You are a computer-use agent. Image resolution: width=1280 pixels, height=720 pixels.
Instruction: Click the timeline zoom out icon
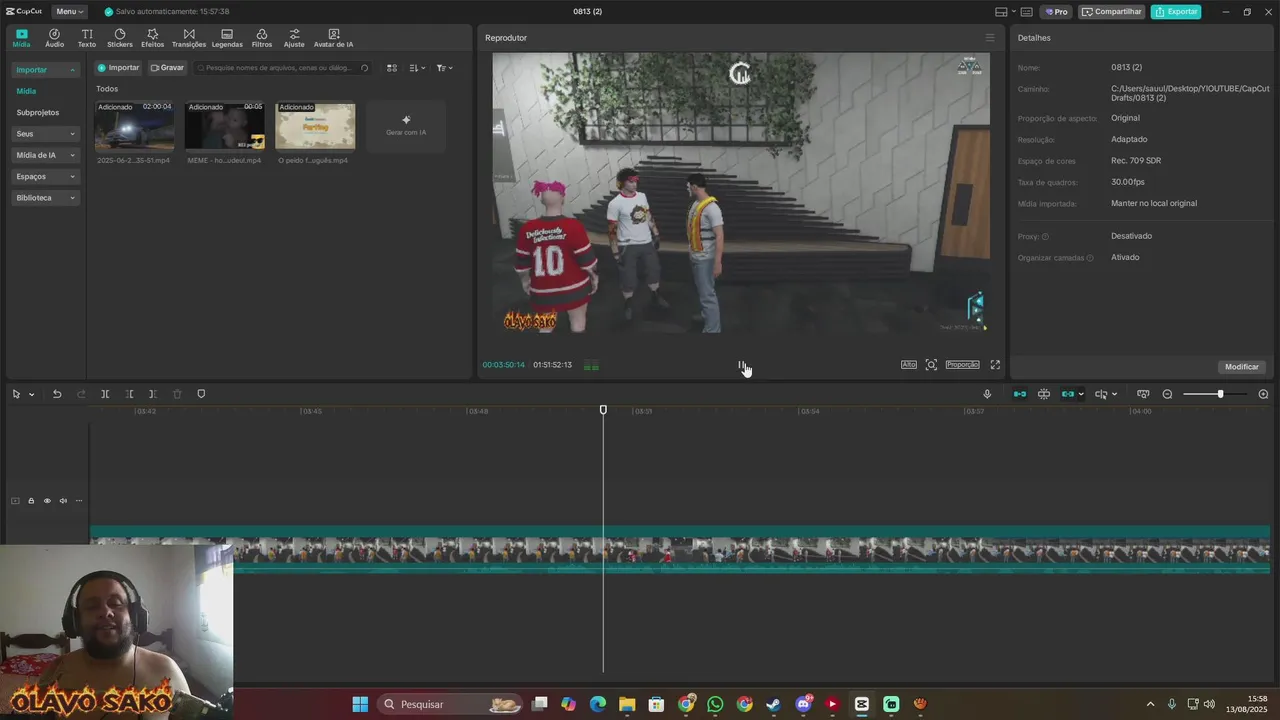pos(1167,394)
